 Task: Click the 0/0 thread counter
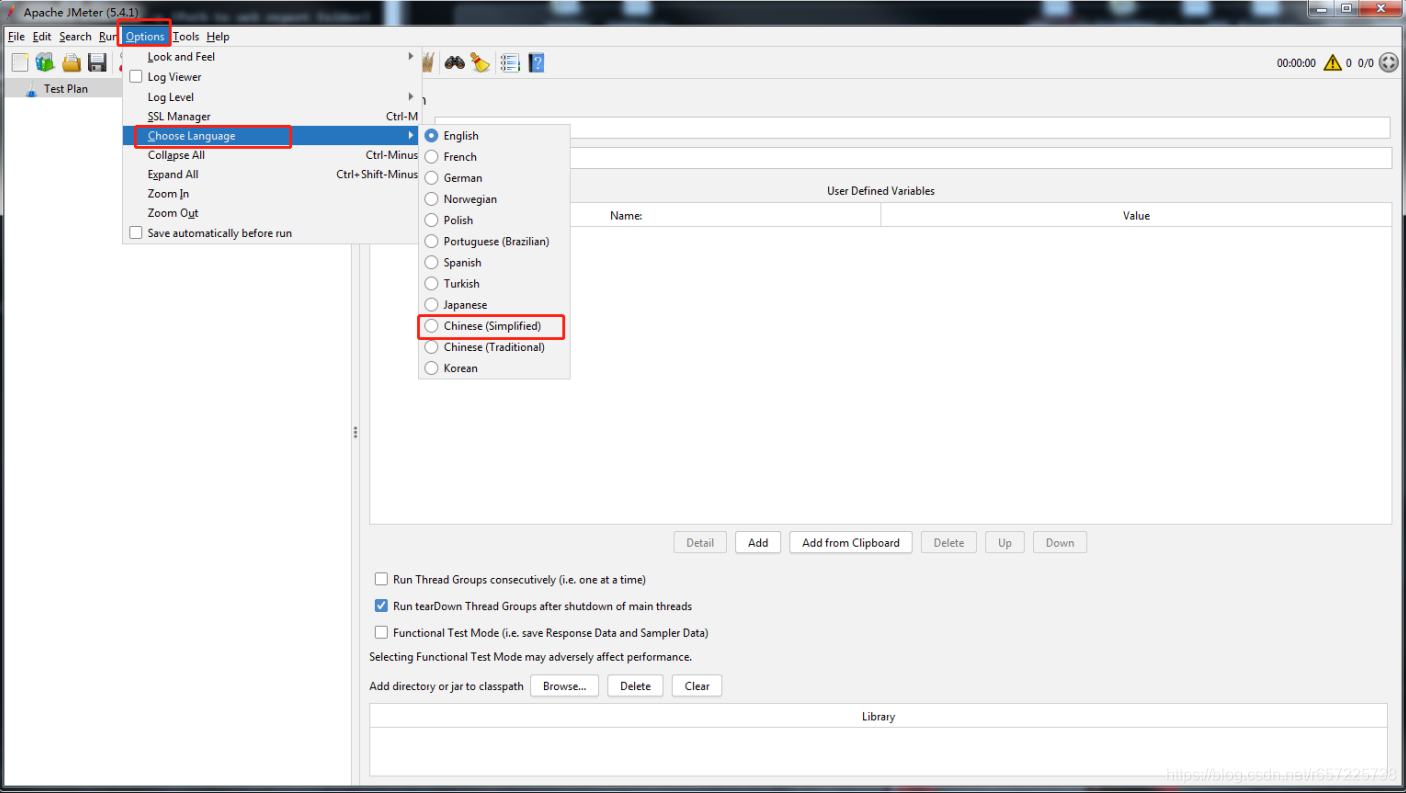[x=1365, y=63]
